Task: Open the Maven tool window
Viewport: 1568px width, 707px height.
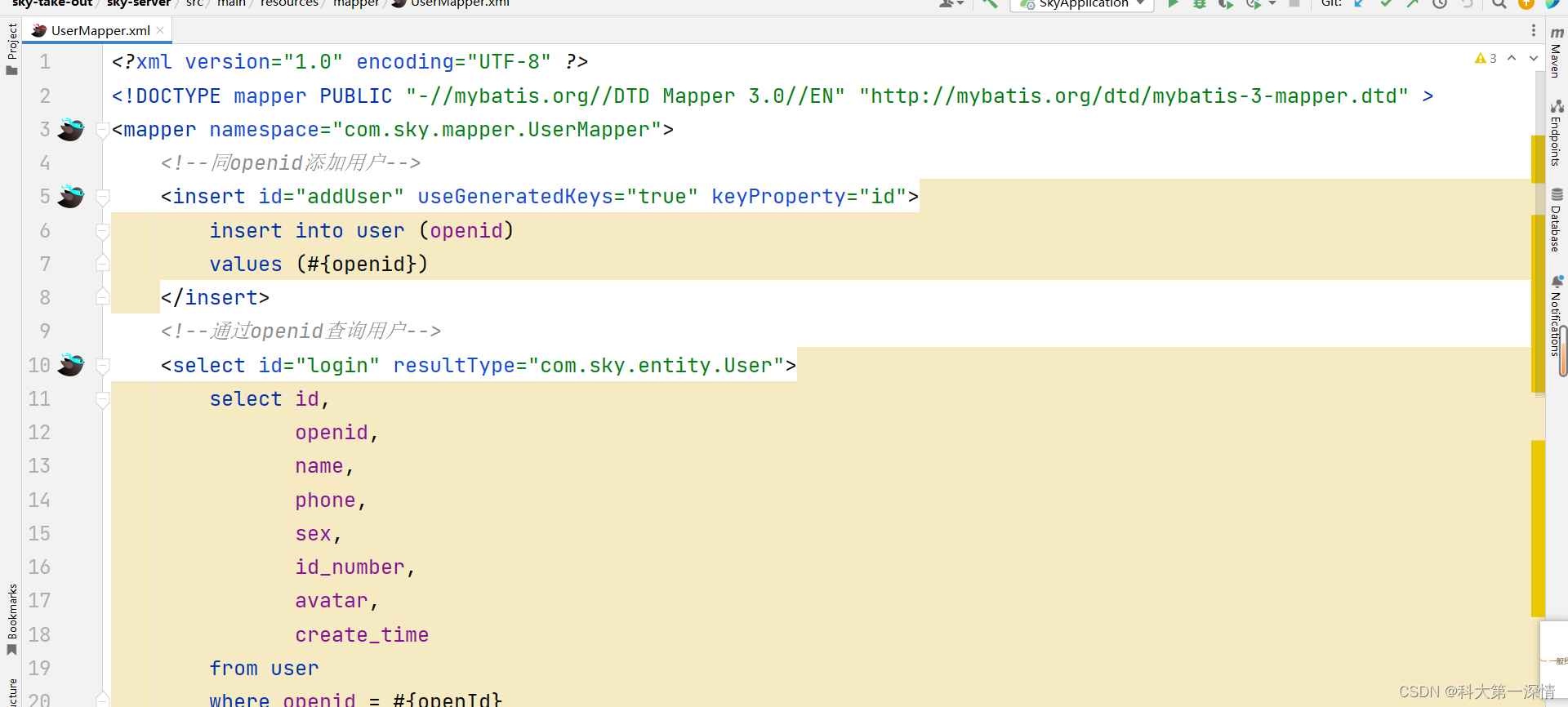Action: click(1557, 53)
